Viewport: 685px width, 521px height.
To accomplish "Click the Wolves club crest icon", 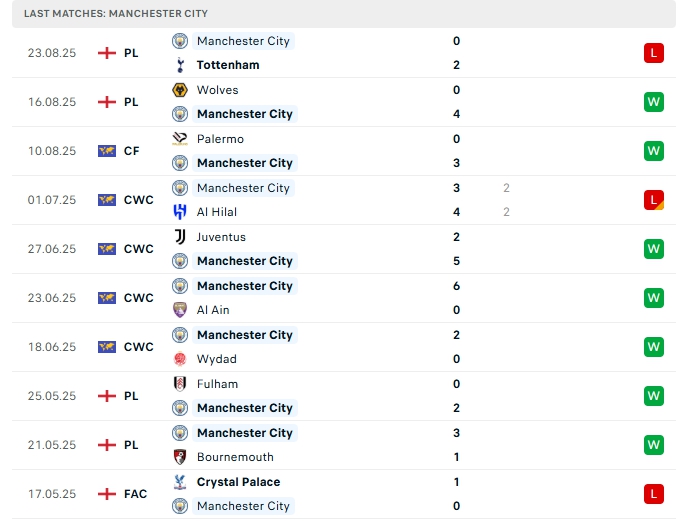I will pos(180,90).
